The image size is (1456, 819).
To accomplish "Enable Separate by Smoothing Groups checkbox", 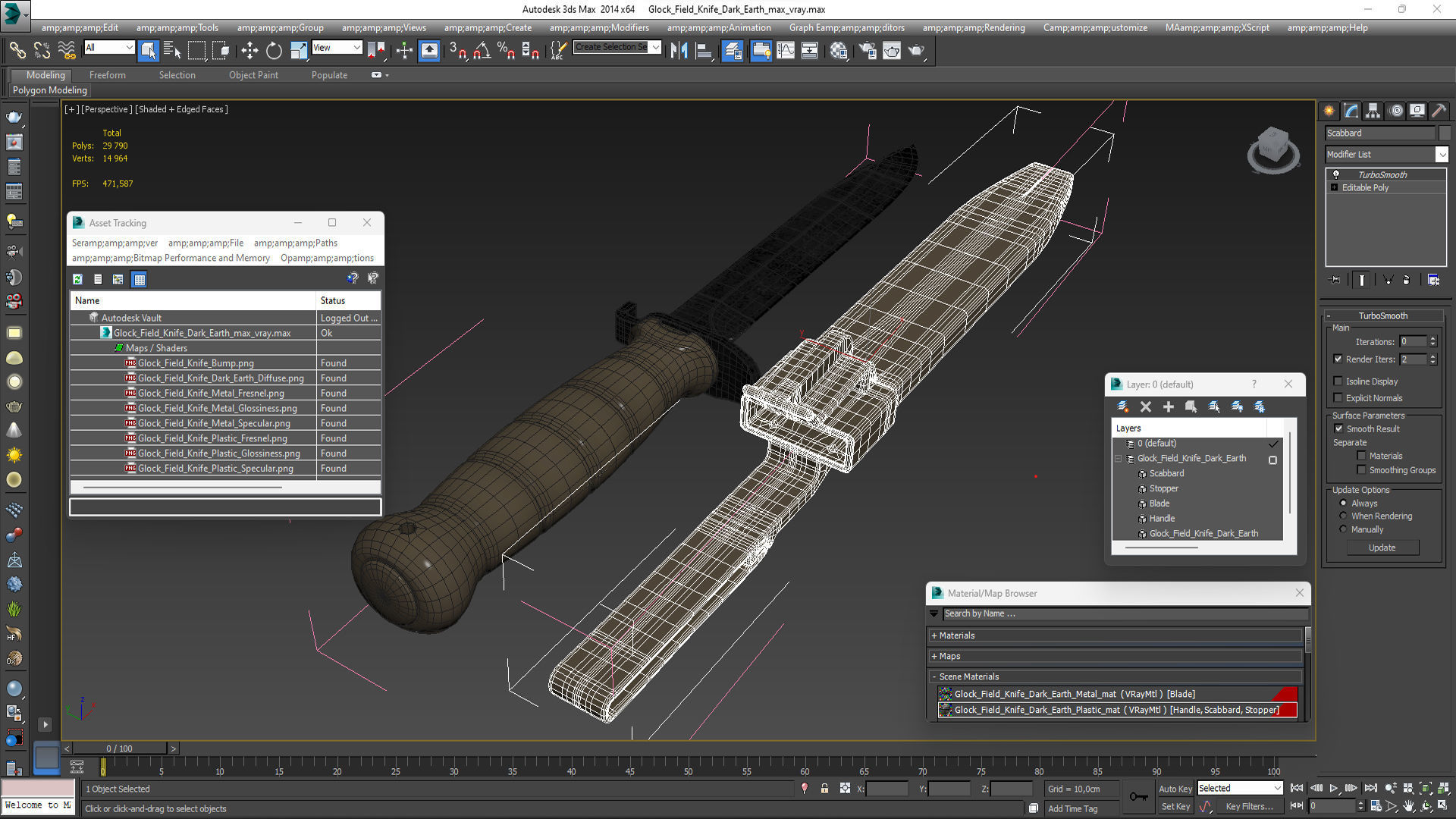I will point(1362,470).
